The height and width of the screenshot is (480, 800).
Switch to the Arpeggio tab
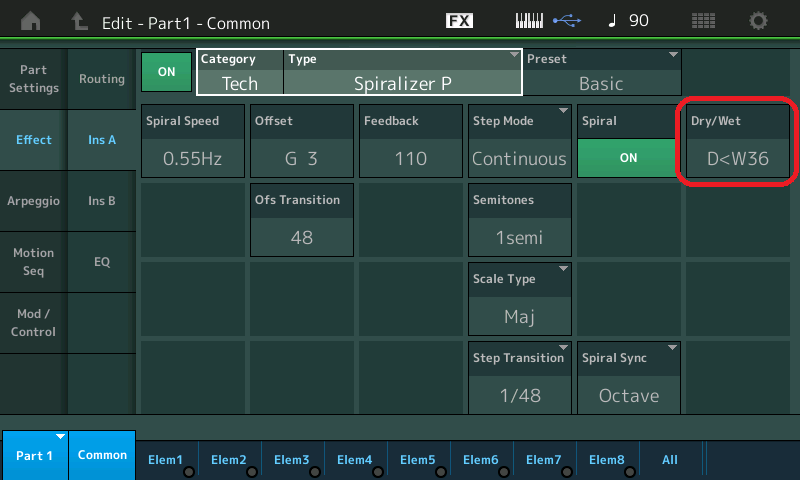[34, 201]
